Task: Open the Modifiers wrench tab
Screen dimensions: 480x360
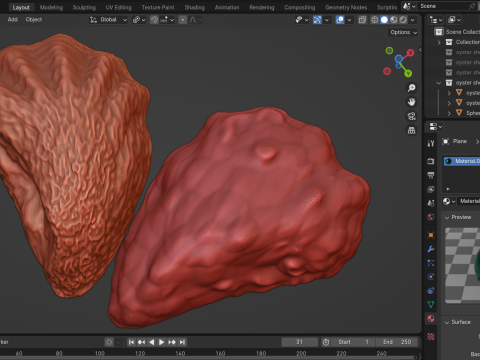Action: 431,249
